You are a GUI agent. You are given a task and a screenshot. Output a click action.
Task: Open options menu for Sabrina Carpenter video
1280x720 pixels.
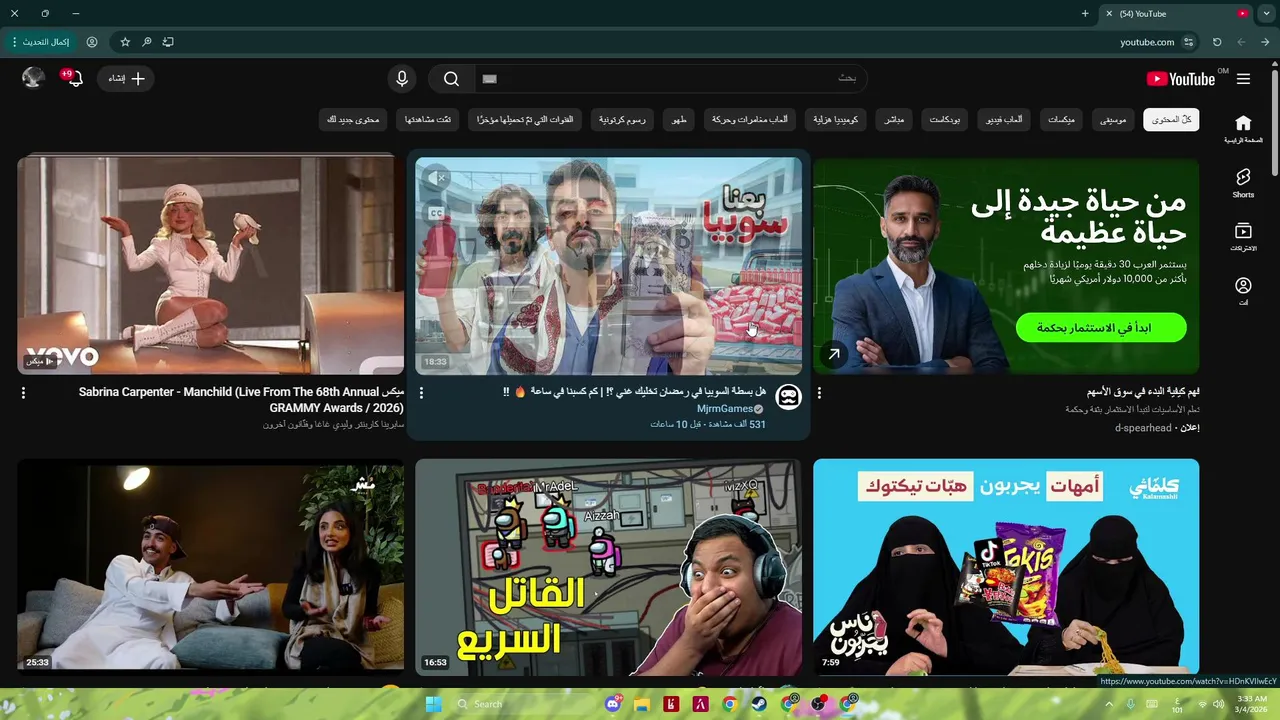23,393
